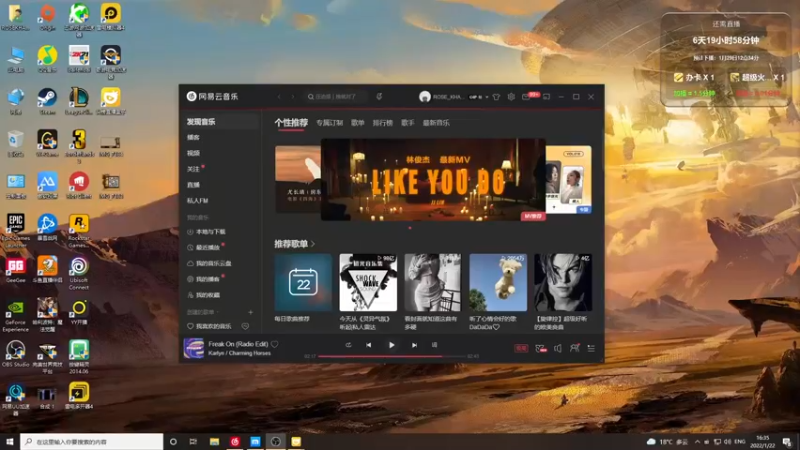Select the Steam desktop icon
Viewport: 800px width, 450px height.
[47, 101]
